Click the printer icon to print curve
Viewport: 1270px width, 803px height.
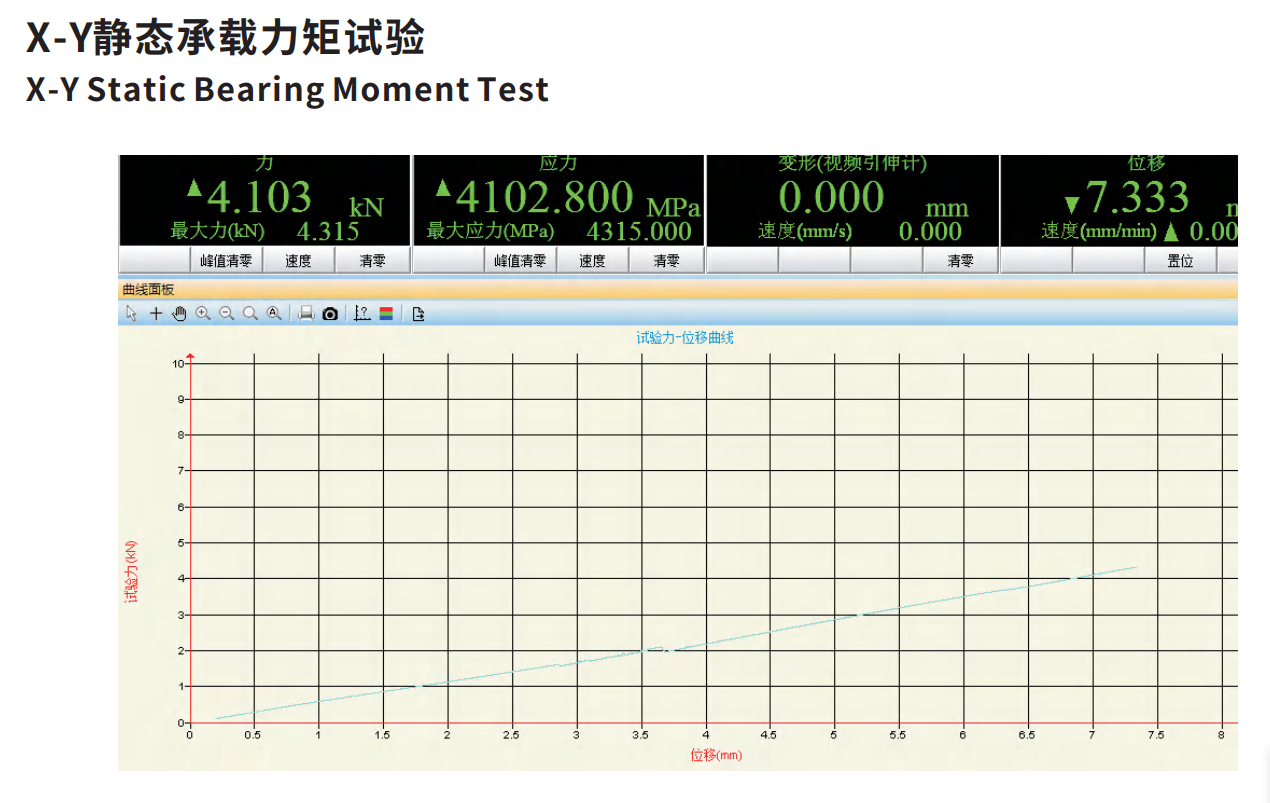tap(306, 313)
